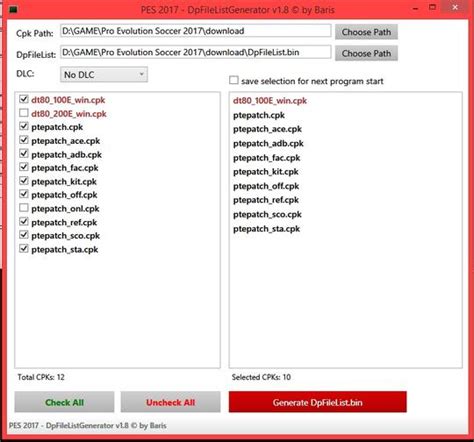Uncheck the ptepatch_kit.cpk checkbox
Viewport: 474px width, 442px height.
coord(24,180)
